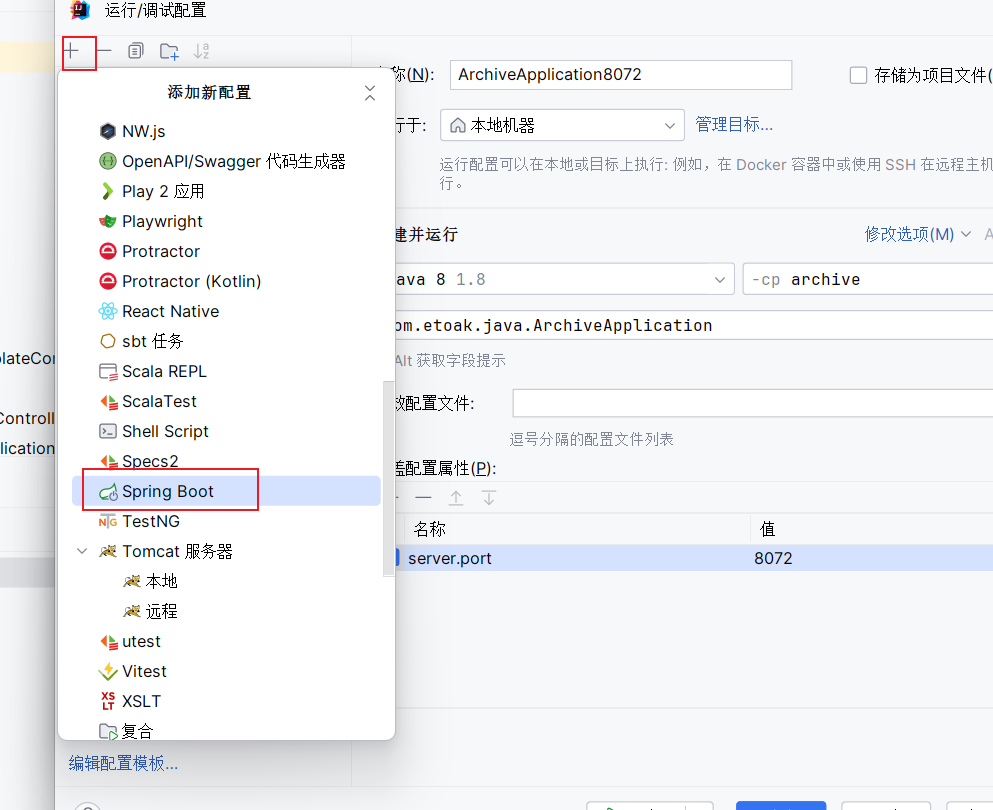Open 修改选项(M) dropdown
Image resolution: width=993 pixels, height=810 pixels.
point(918,234)
